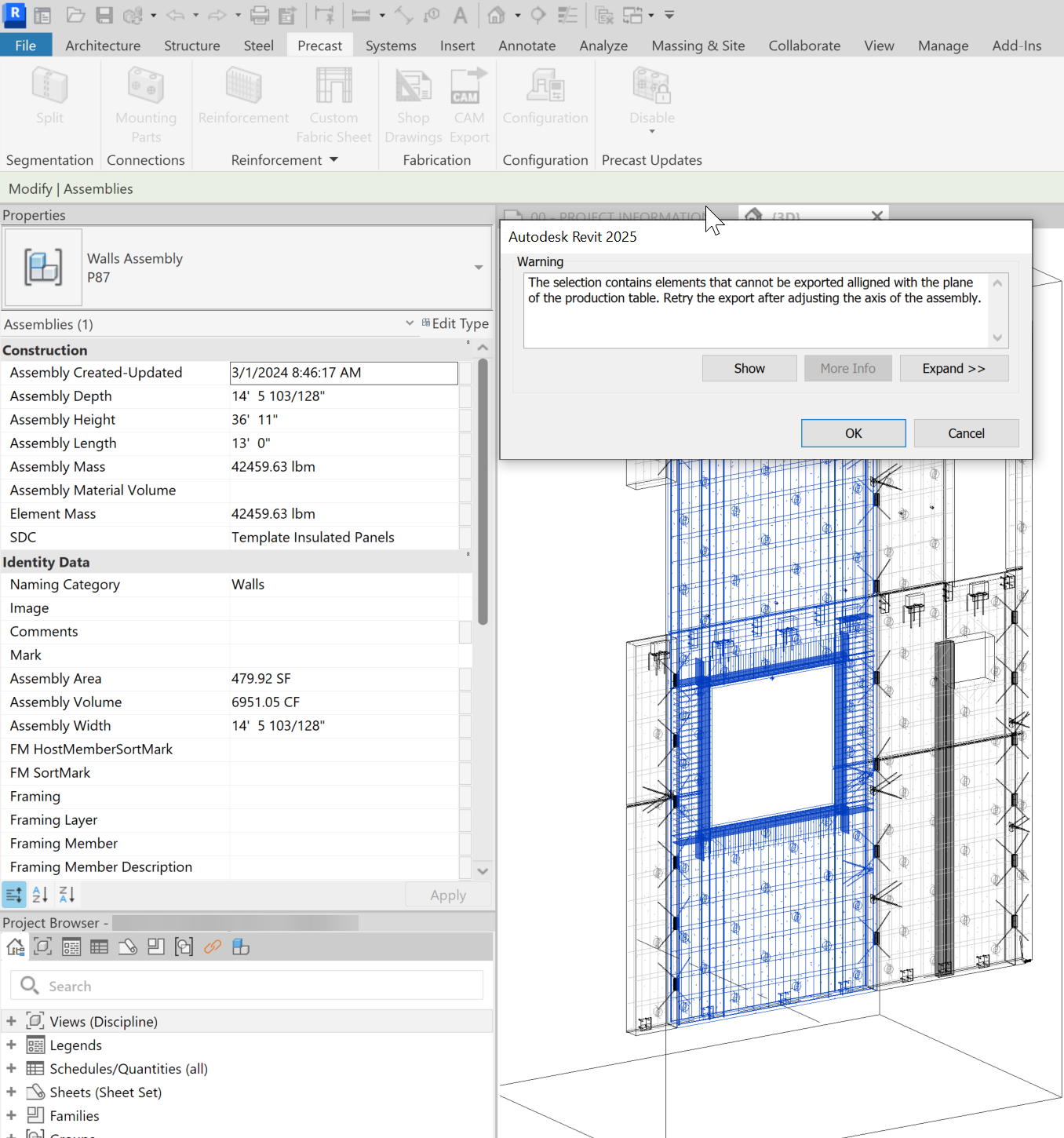
Task: Toggle sort properties descending Z to A
Action: click(x=66, y=894)
